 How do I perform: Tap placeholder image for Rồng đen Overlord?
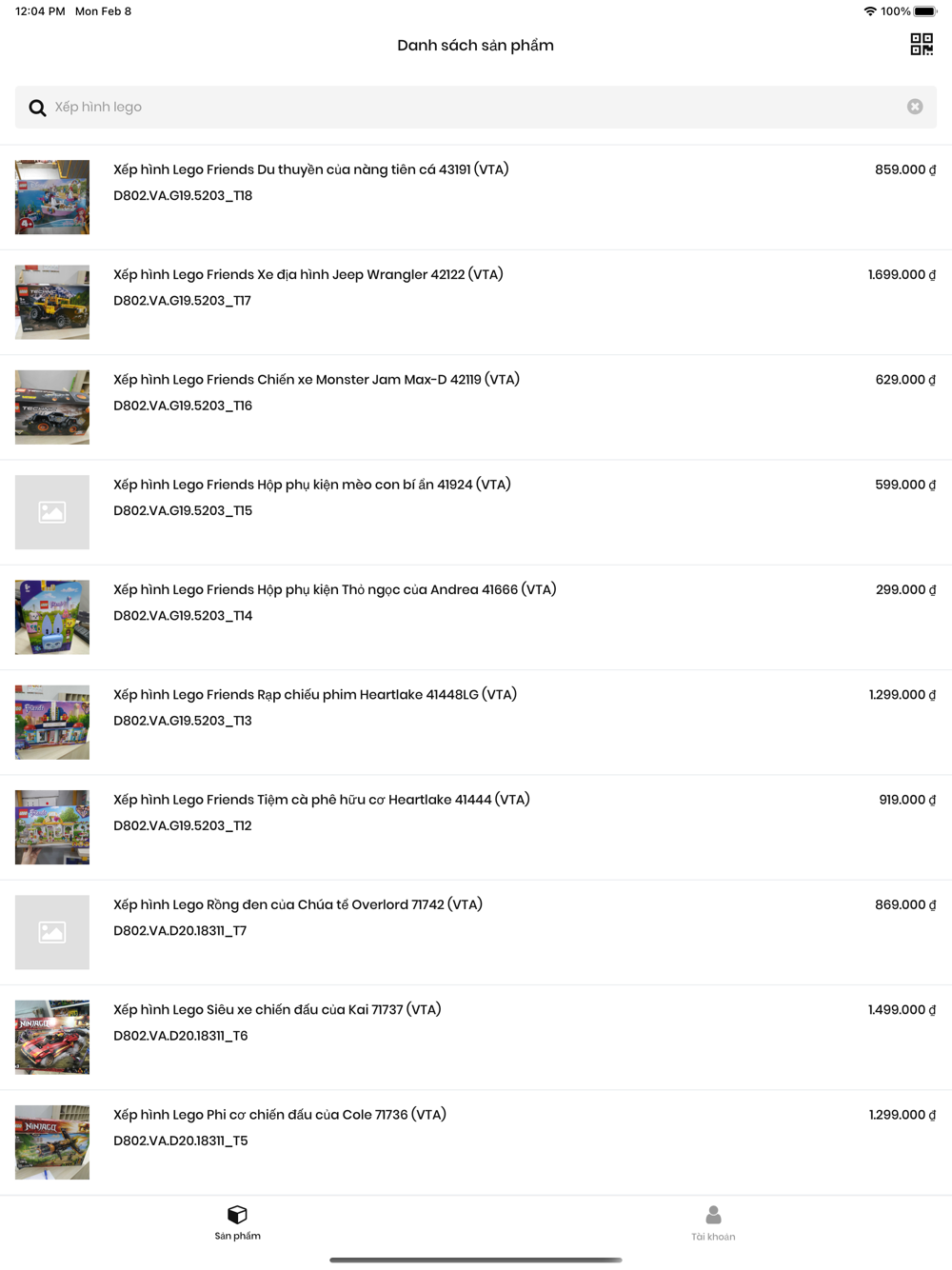coord(52,932)
